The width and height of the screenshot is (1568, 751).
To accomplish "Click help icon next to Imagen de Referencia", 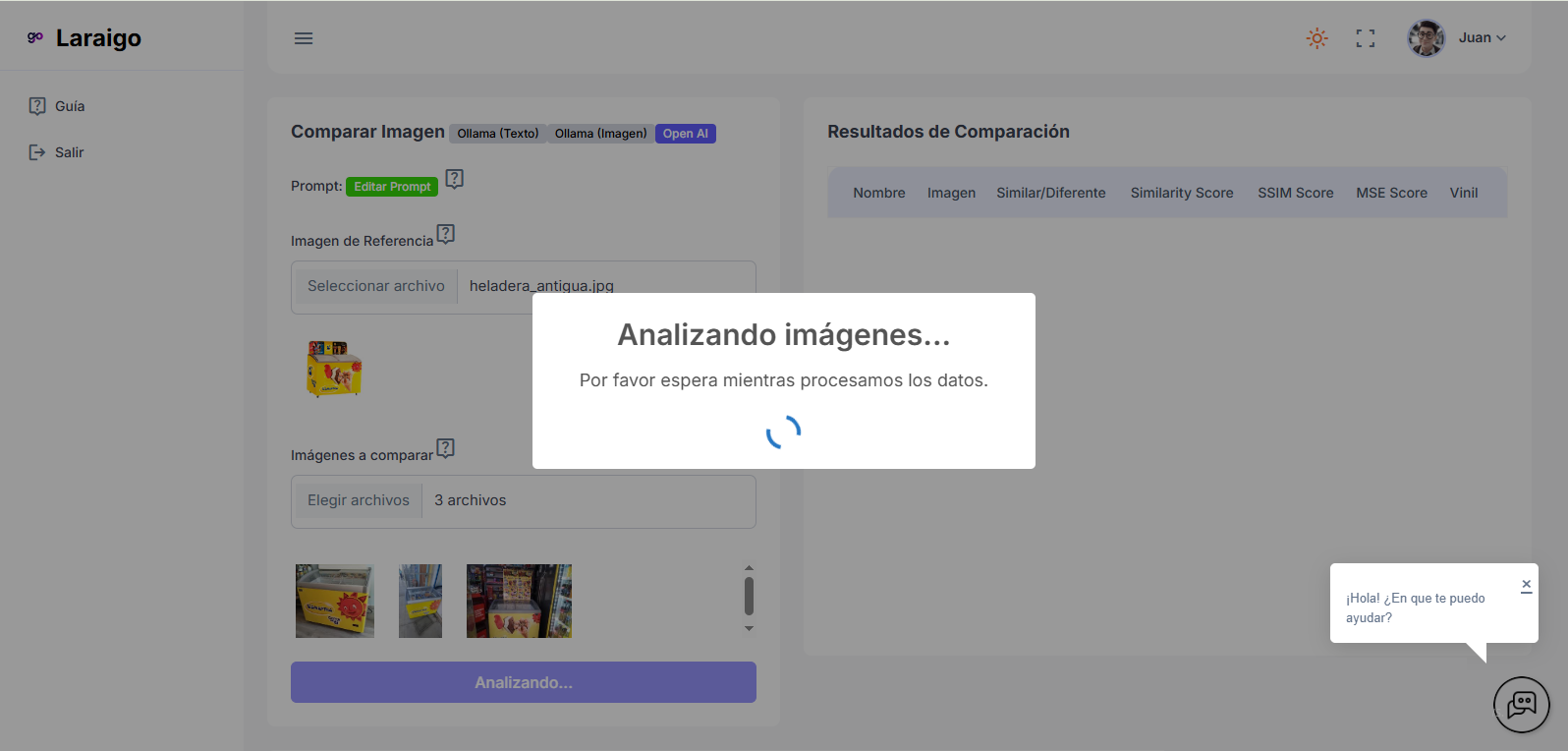I will tap(445, 234).
